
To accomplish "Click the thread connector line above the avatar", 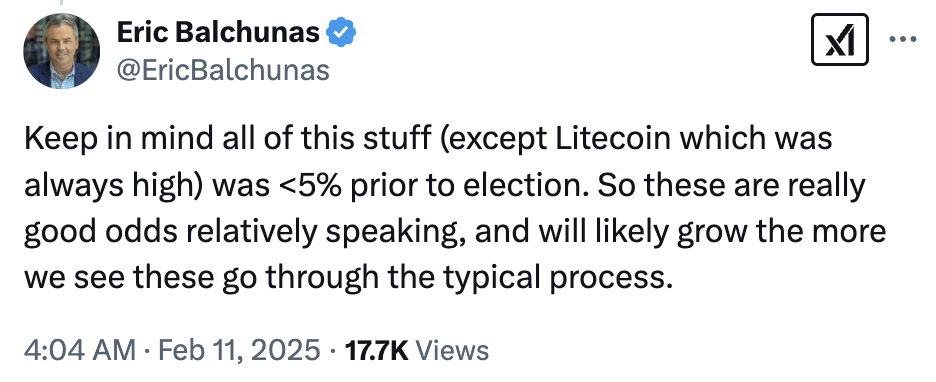I will [61, 4].
